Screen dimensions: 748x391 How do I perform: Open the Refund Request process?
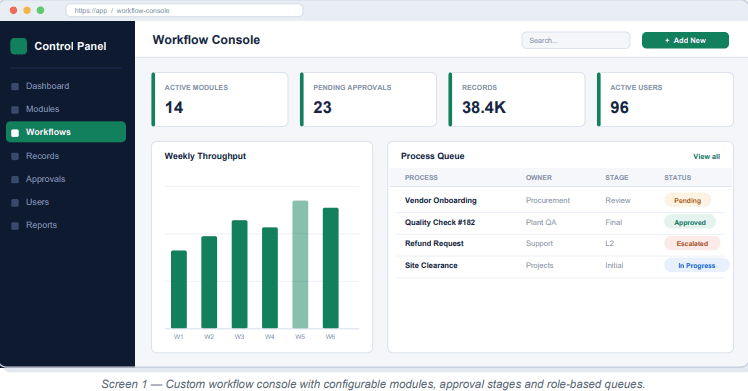click(434, 243)
